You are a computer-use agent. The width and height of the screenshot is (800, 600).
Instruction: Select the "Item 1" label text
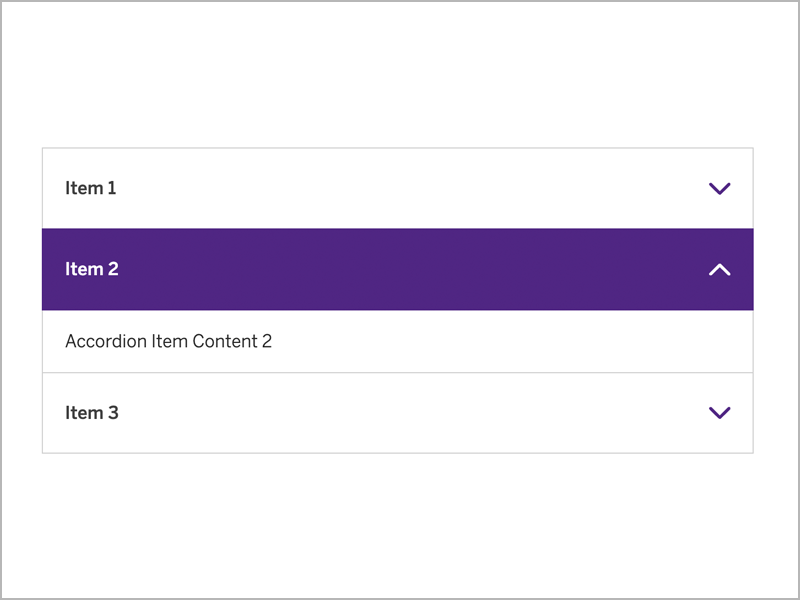point(91,188)
